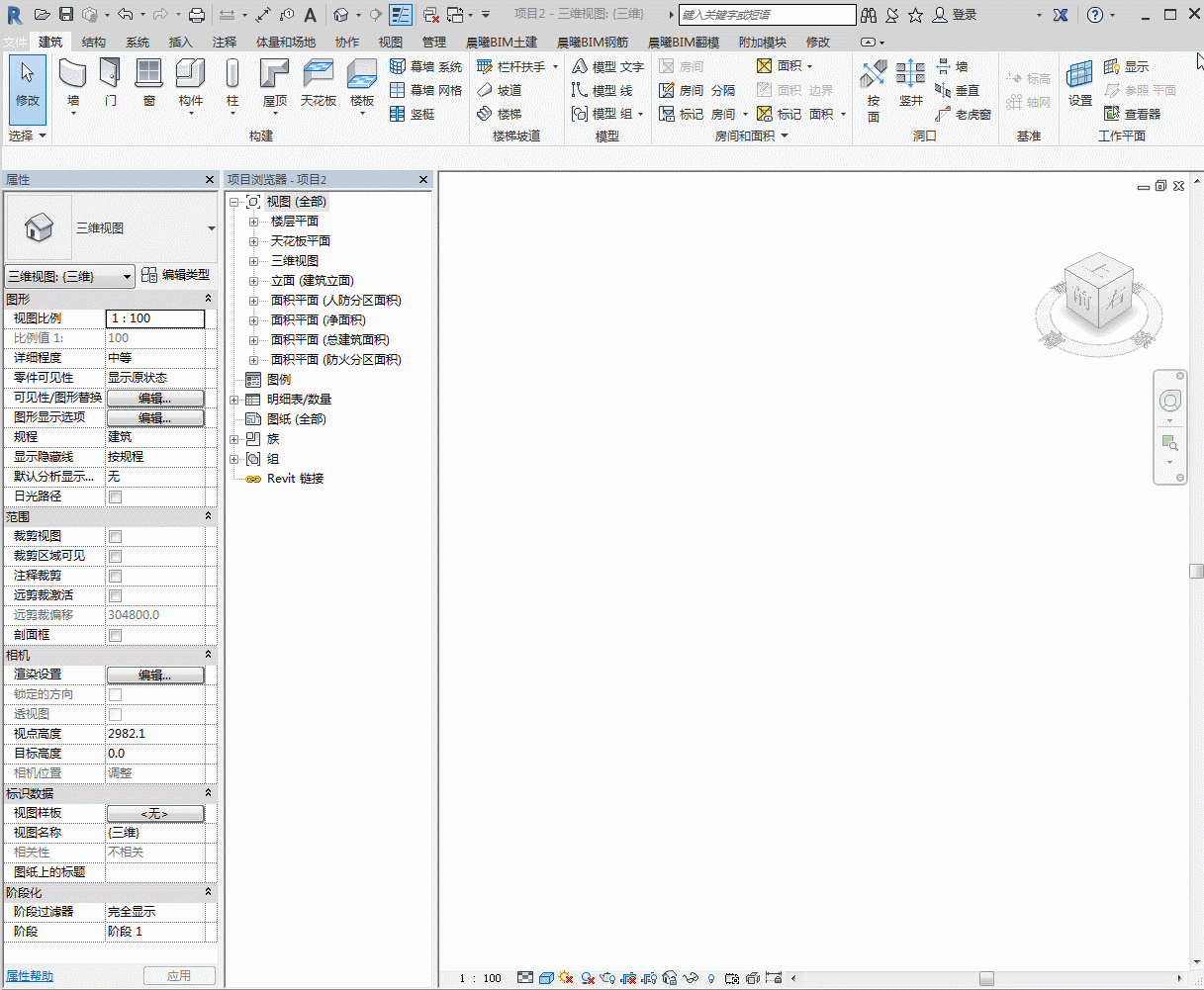Click the Print icon in quick access toolbar
1204x990 pixels.
(197, 14)
